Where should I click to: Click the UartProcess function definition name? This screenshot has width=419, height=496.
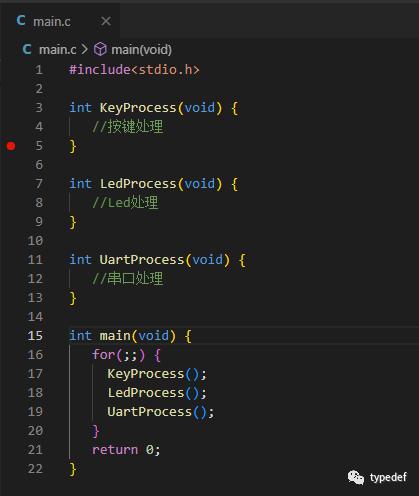pos(142,260)
